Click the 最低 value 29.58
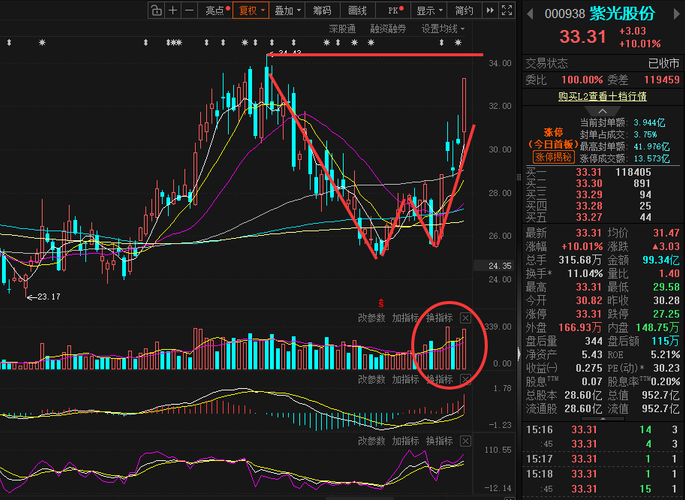Viewport: 685px width, 500px height. 666,287
